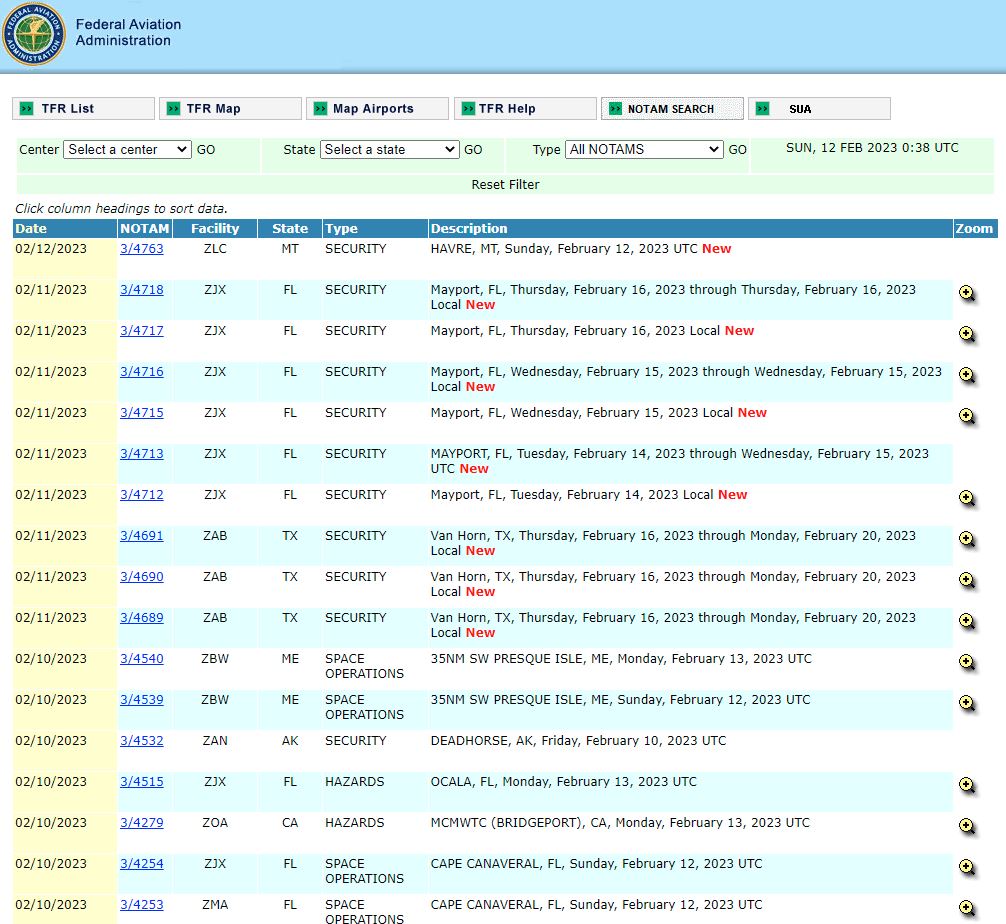Image resolution: width=1006 pixels, height=924 pixels.
Task: Open NOTAM 3/4763 link
Action: [x=142, y=249]
